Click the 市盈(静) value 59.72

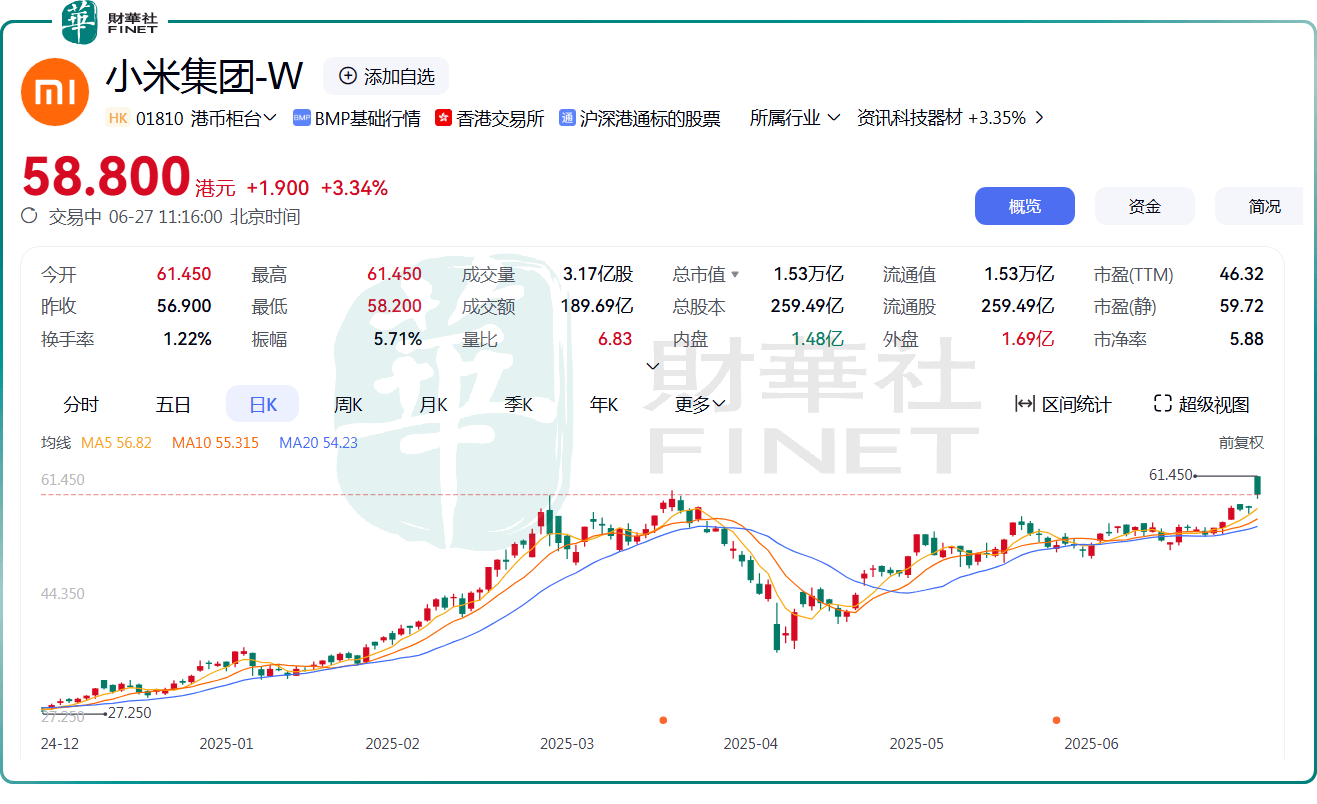[1242, 307]
